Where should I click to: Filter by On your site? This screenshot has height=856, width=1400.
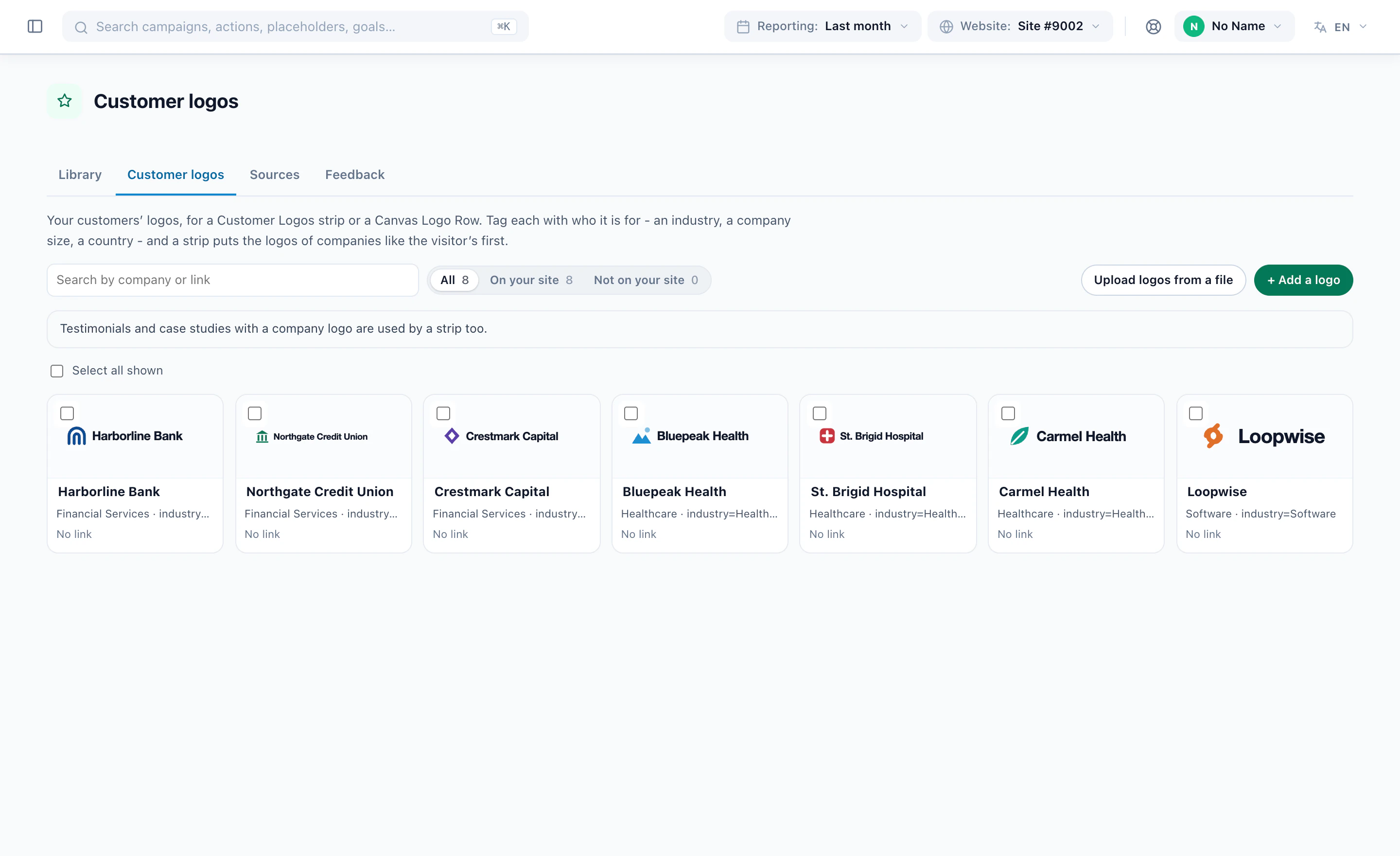pyautogui.click(x=531, y=280)
